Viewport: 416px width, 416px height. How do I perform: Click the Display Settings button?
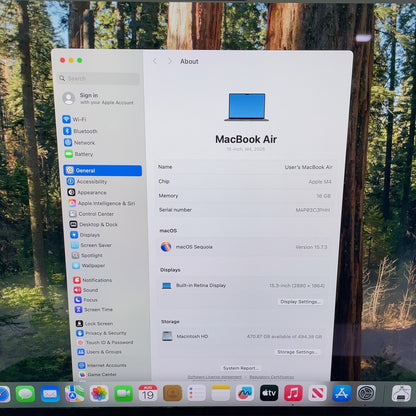(x=300, y=302)
